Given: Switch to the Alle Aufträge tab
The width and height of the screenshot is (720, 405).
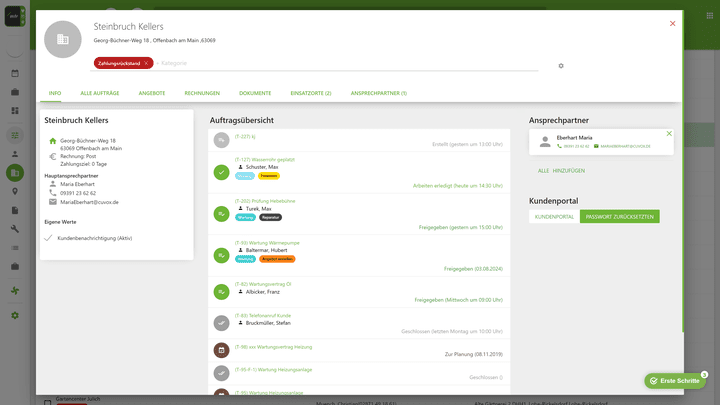Looking at the screenshot, I should click(100, 93).
